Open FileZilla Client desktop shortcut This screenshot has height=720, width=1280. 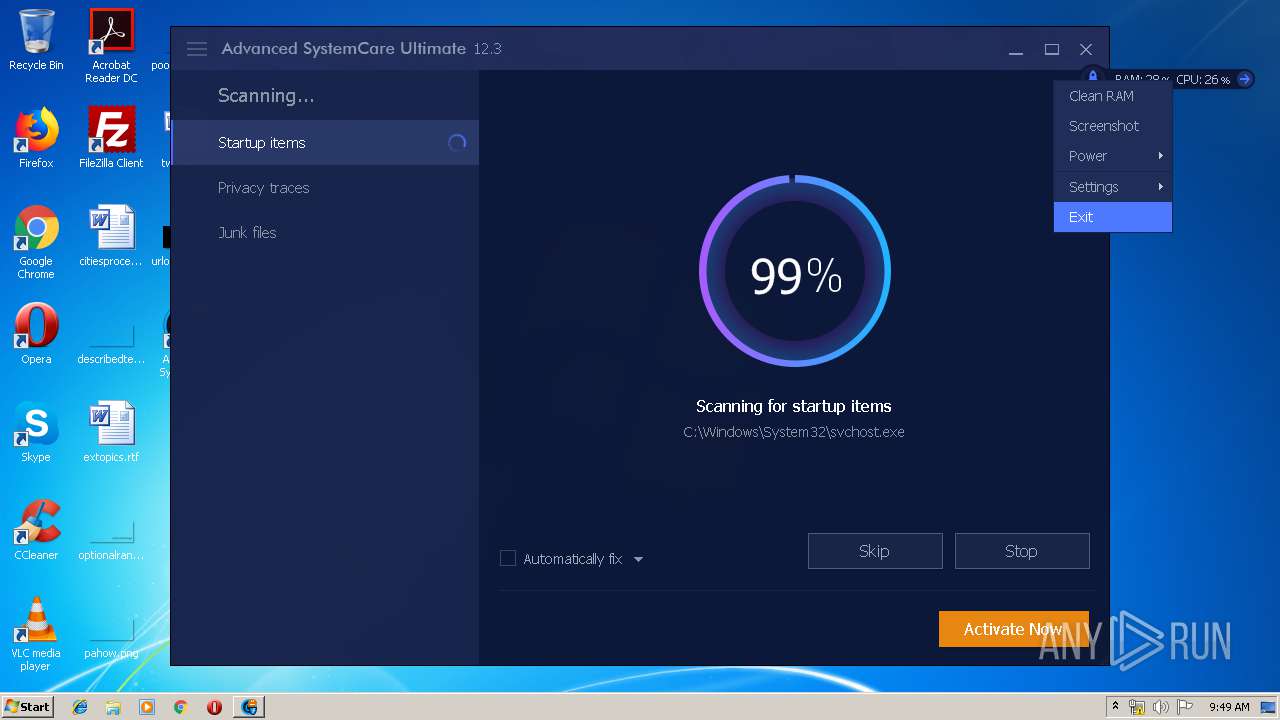point(111,138)
